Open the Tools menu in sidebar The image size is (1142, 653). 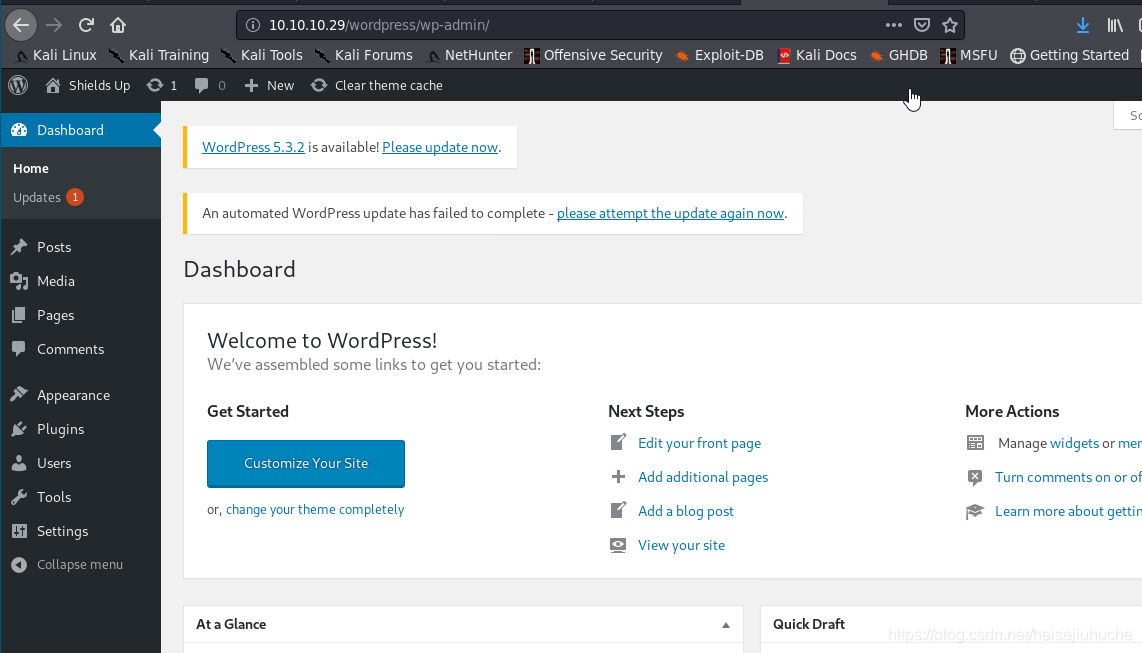point(80,497)
